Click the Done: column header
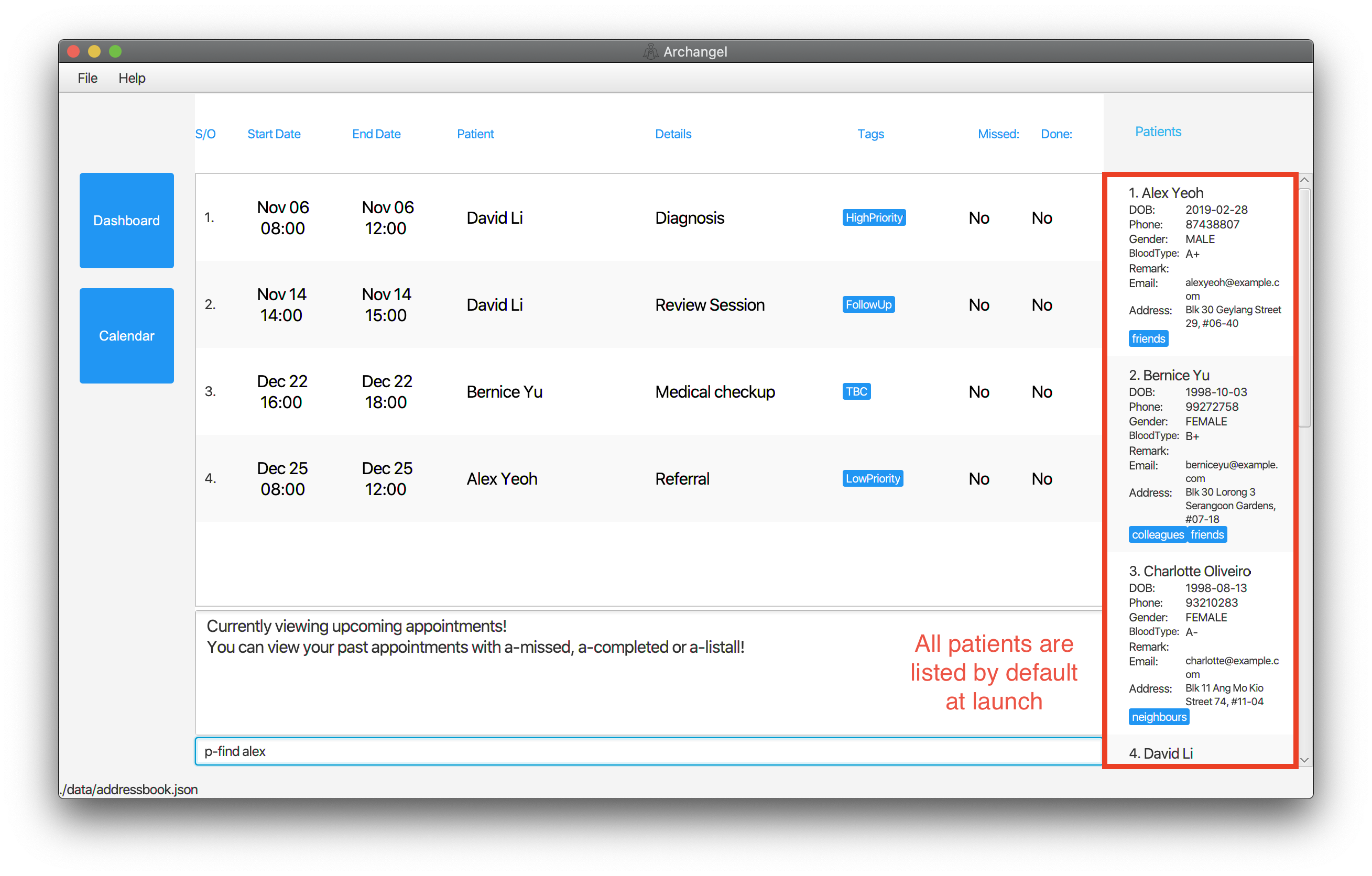Screen dimensions: 1372x876 (x=1057, y=134)
